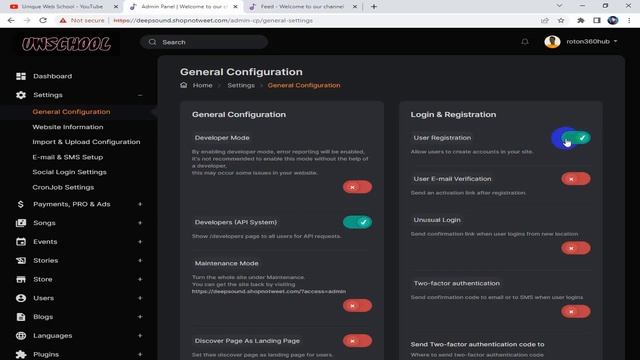Click the share page icon in address bar
This screenshot has height=360, width=640.
click(x=545, y=20)
